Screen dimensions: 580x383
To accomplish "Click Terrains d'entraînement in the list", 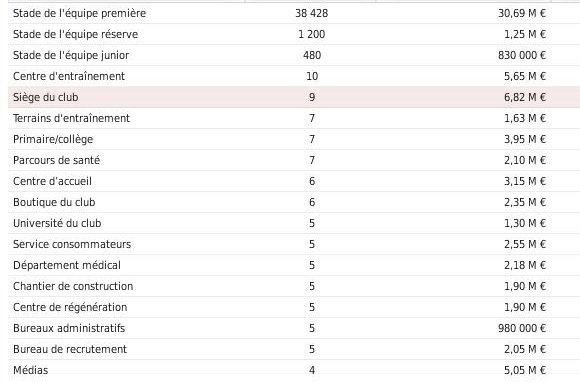I will [294, 118].
